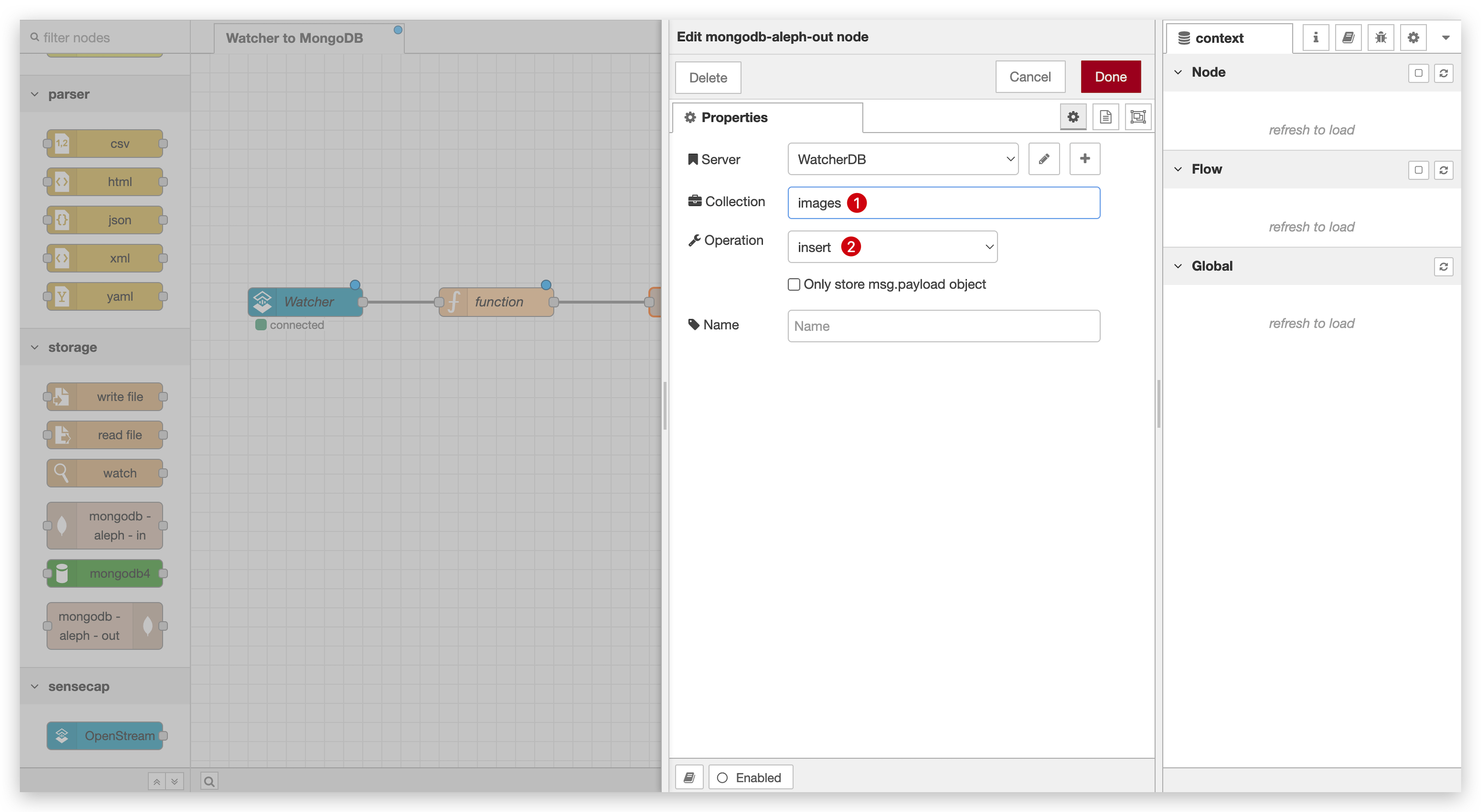Open debug messages bug icon
The height and width of the screenshot is (812, 1481).
pyautogui.click(x=1381, y=38)
